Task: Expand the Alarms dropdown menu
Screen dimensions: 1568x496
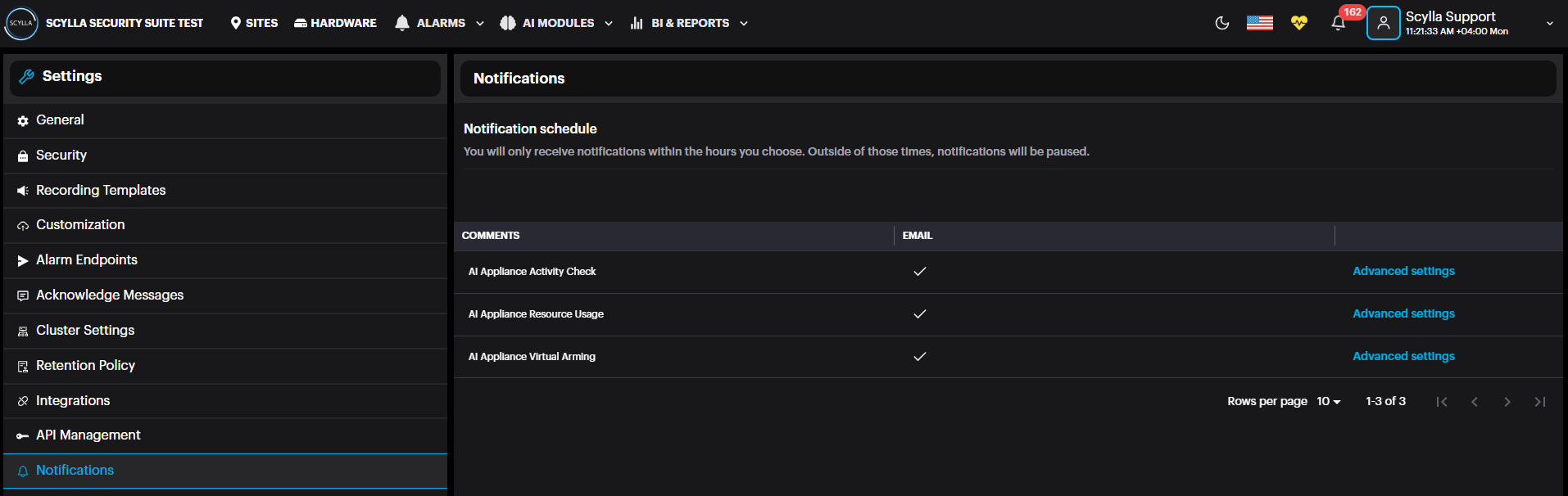Action: point(440,23)
